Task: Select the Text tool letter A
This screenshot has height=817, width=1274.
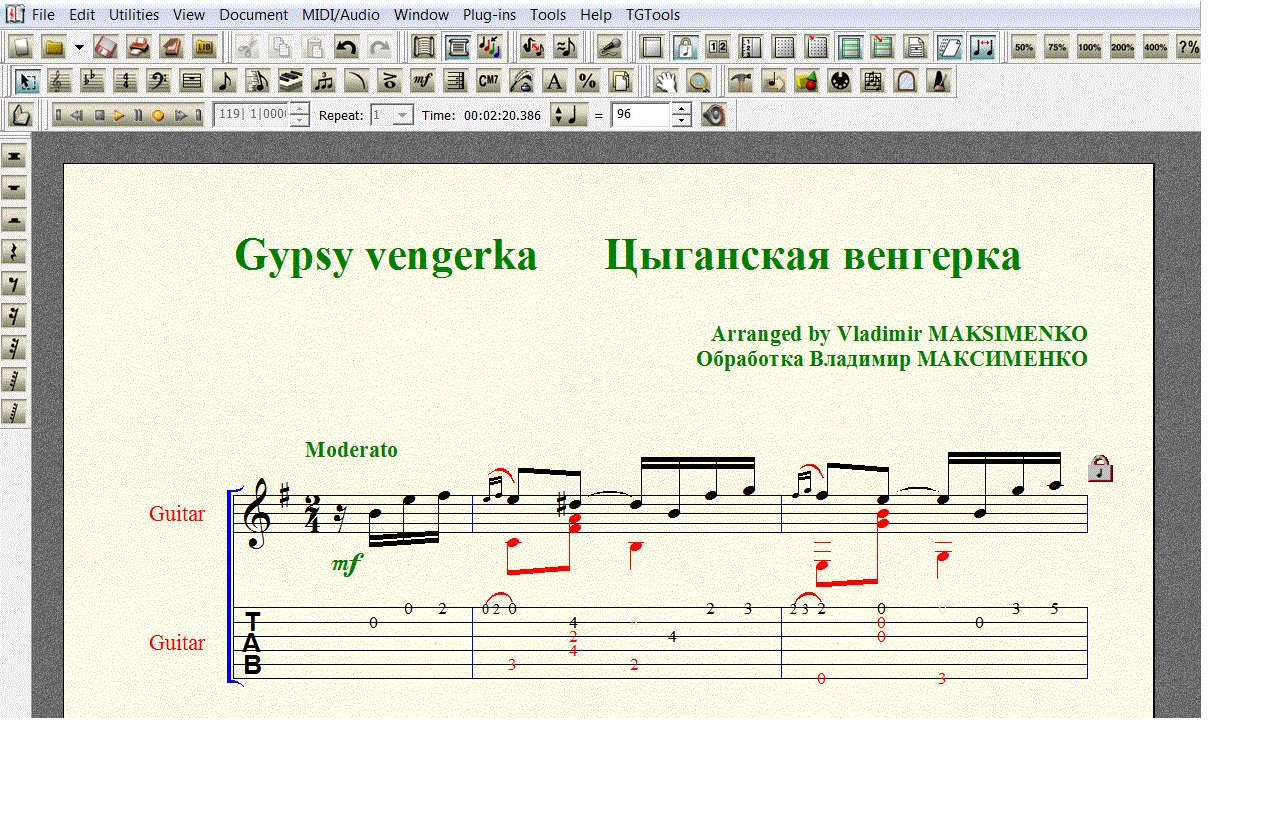Action: (x=554, y=81)
